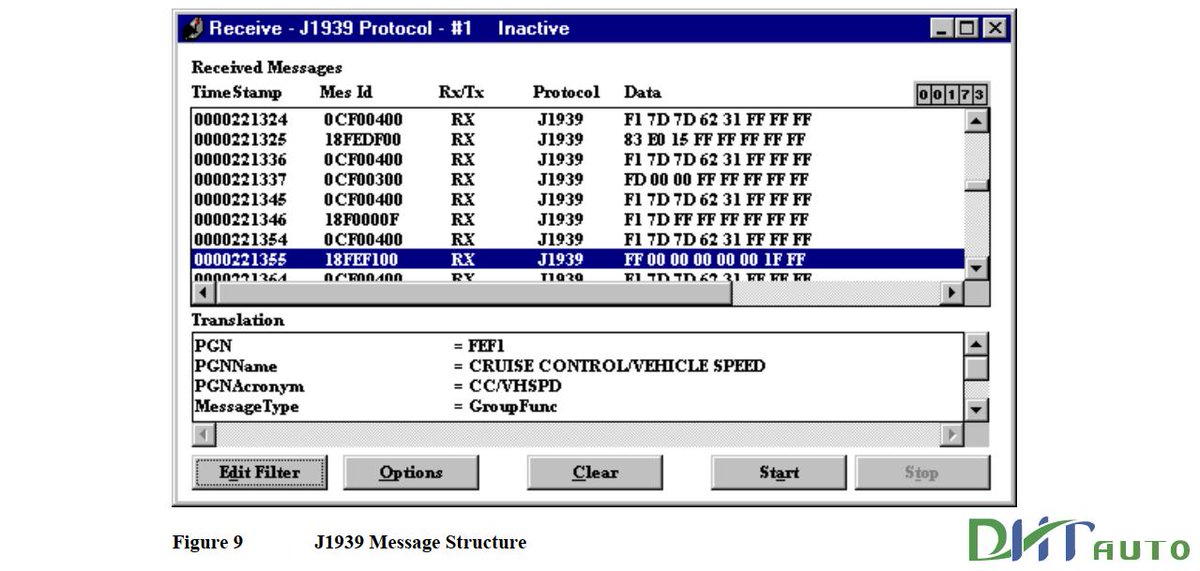Click the Edit Filter button

click(x=260, y=472)
